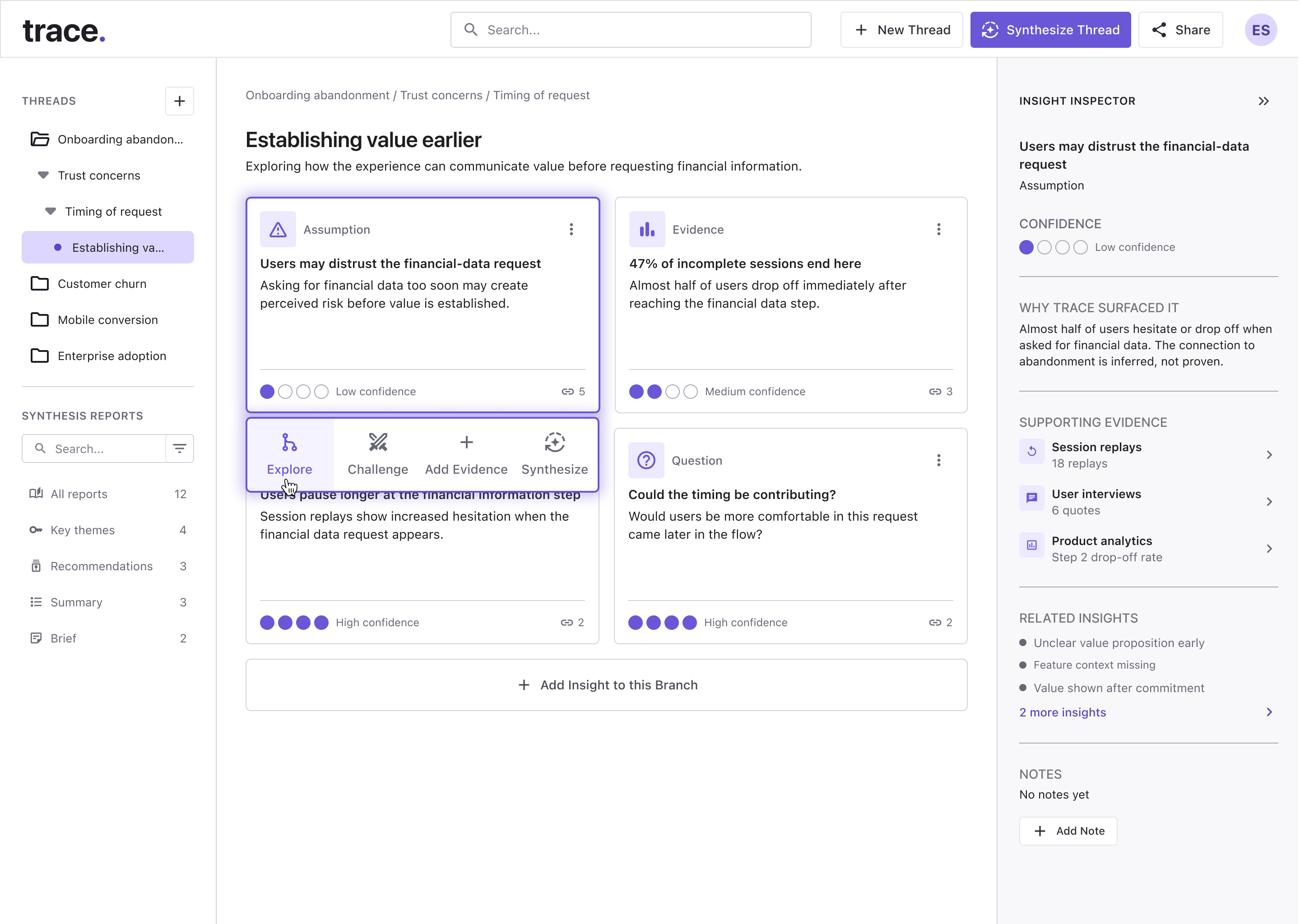The height and width of the screenshot is (924, 1300).
Task: Expand Session replays evidence details
Action: [1269, 455]
